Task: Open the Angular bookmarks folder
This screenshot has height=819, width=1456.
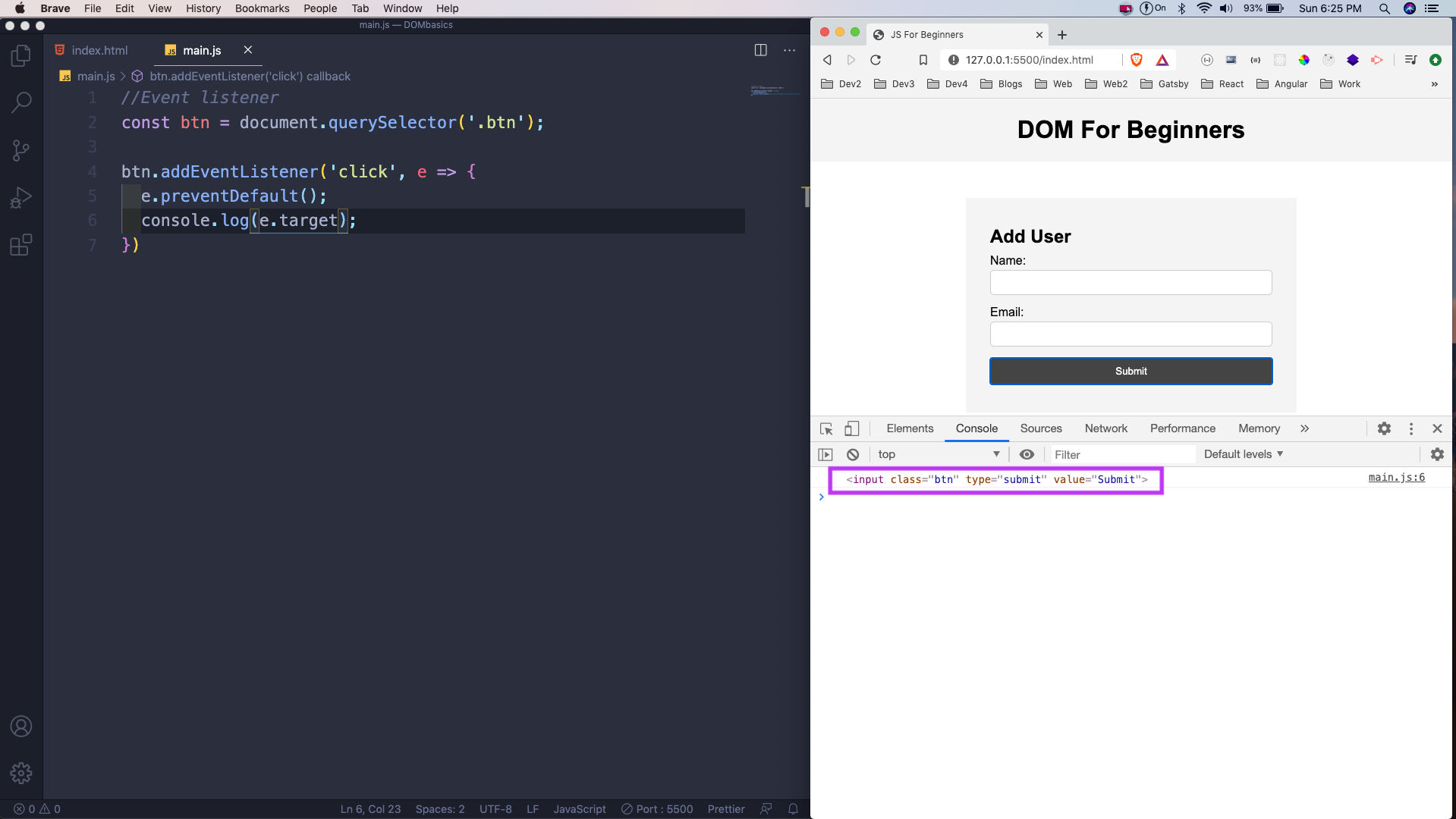Action: click(1281, 84)
